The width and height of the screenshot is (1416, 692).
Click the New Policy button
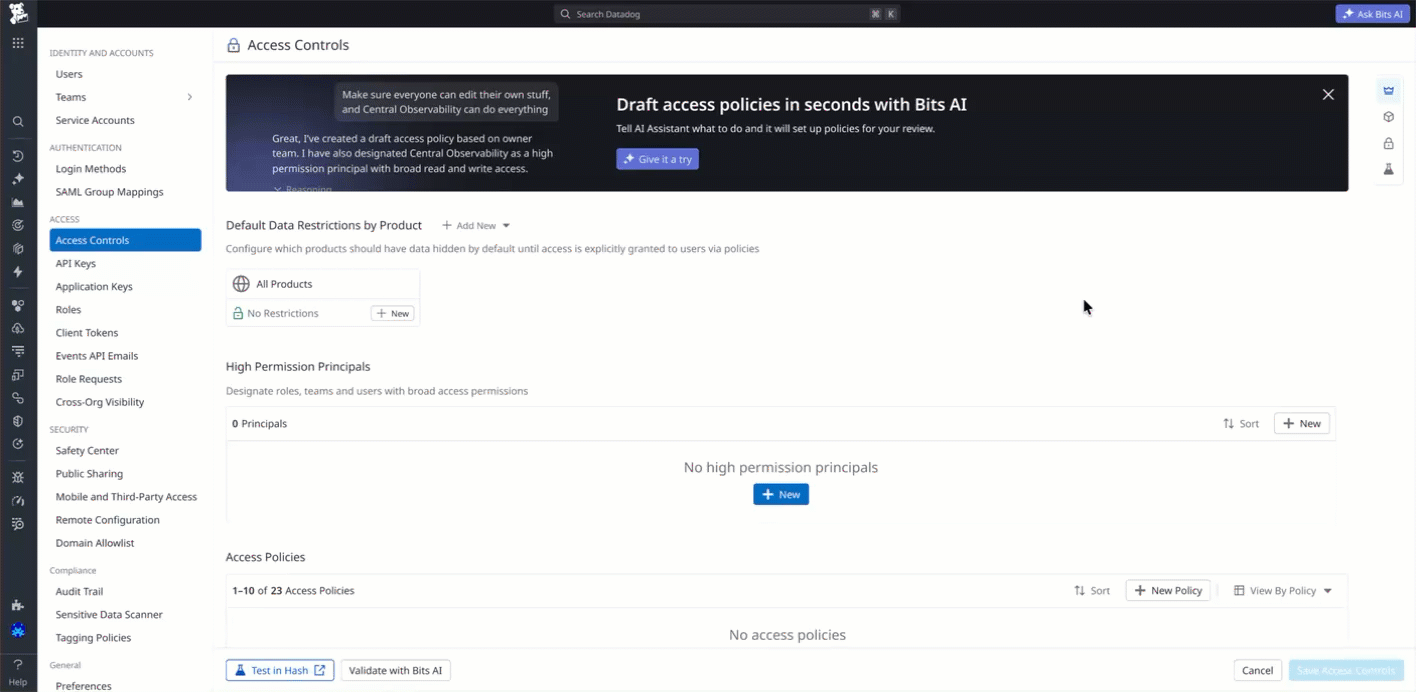[x=1168, y=591]
